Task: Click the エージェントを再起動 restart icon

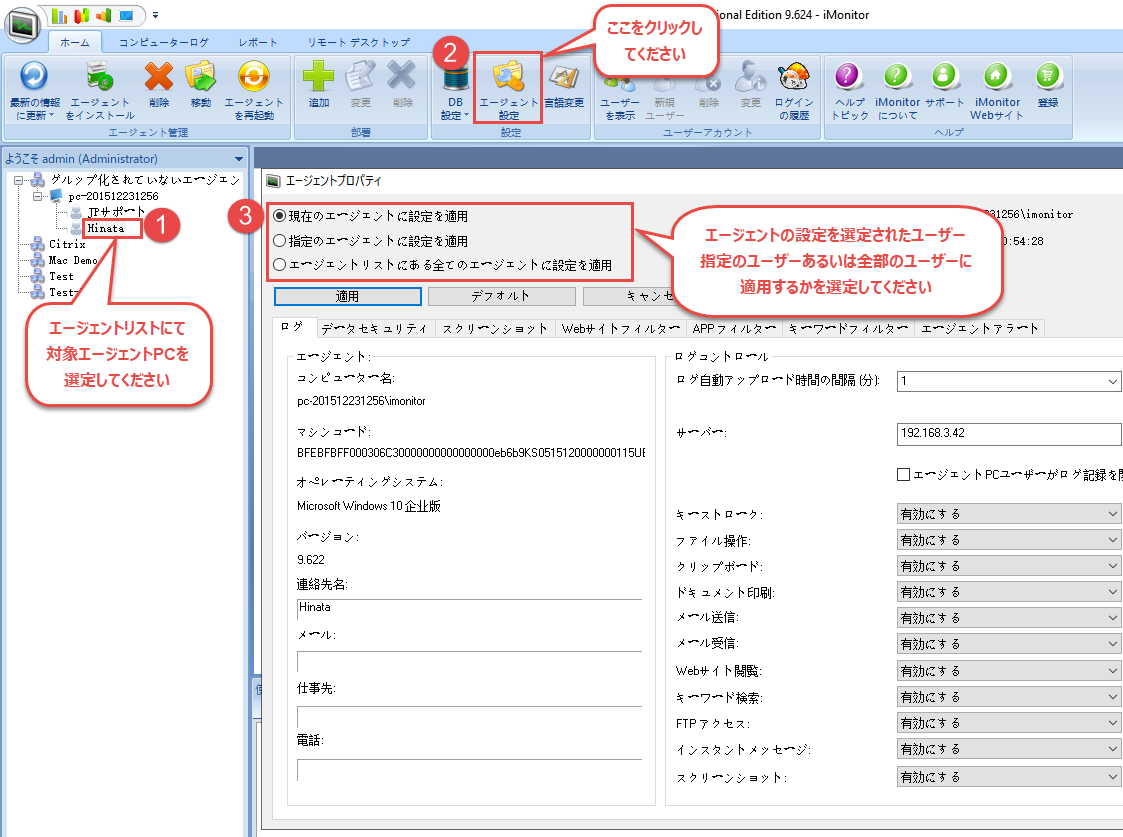Action: click(x=253, y=78)
